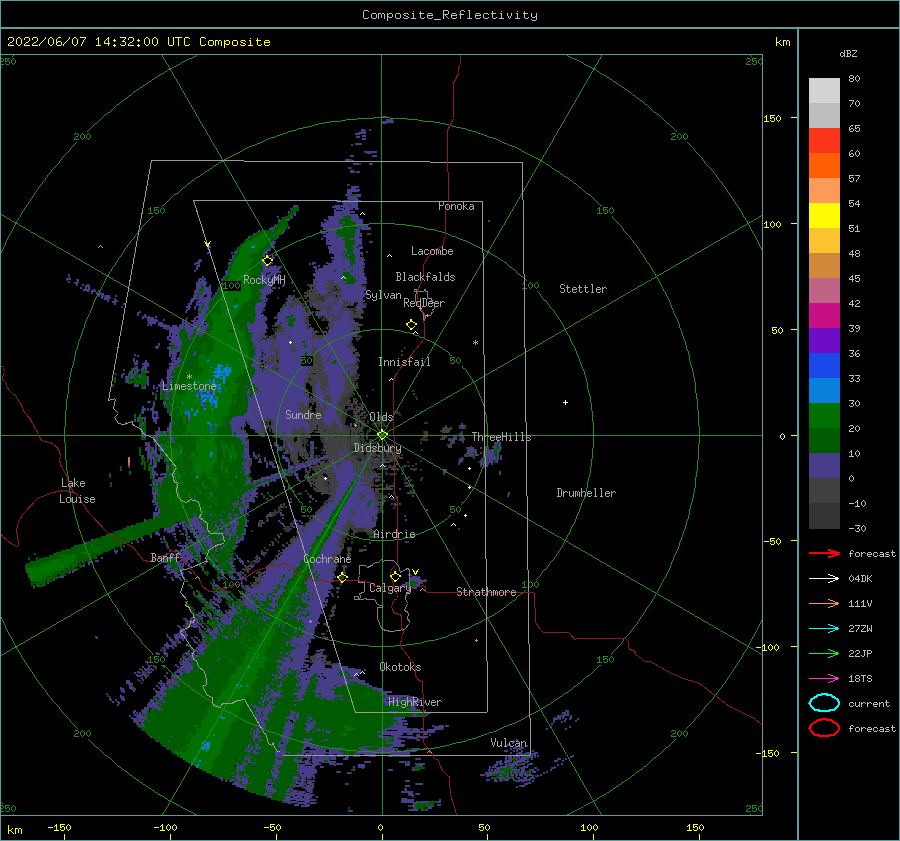This screenshot has width=900, height=841.
Task: Click the Sundre city label
Action: pos(303,414)
